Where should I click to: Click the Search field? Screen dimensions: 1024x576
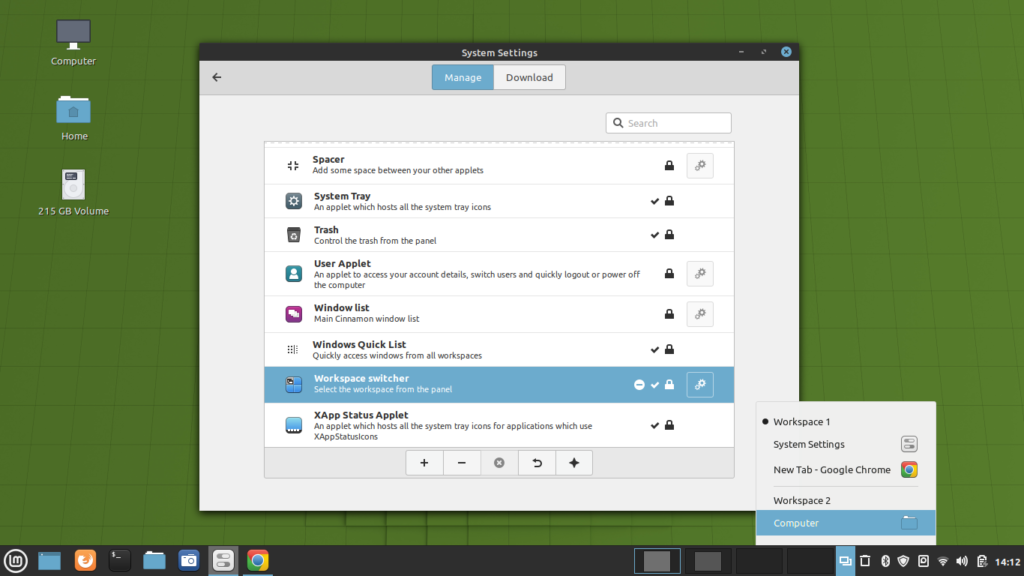pos(668,122)
